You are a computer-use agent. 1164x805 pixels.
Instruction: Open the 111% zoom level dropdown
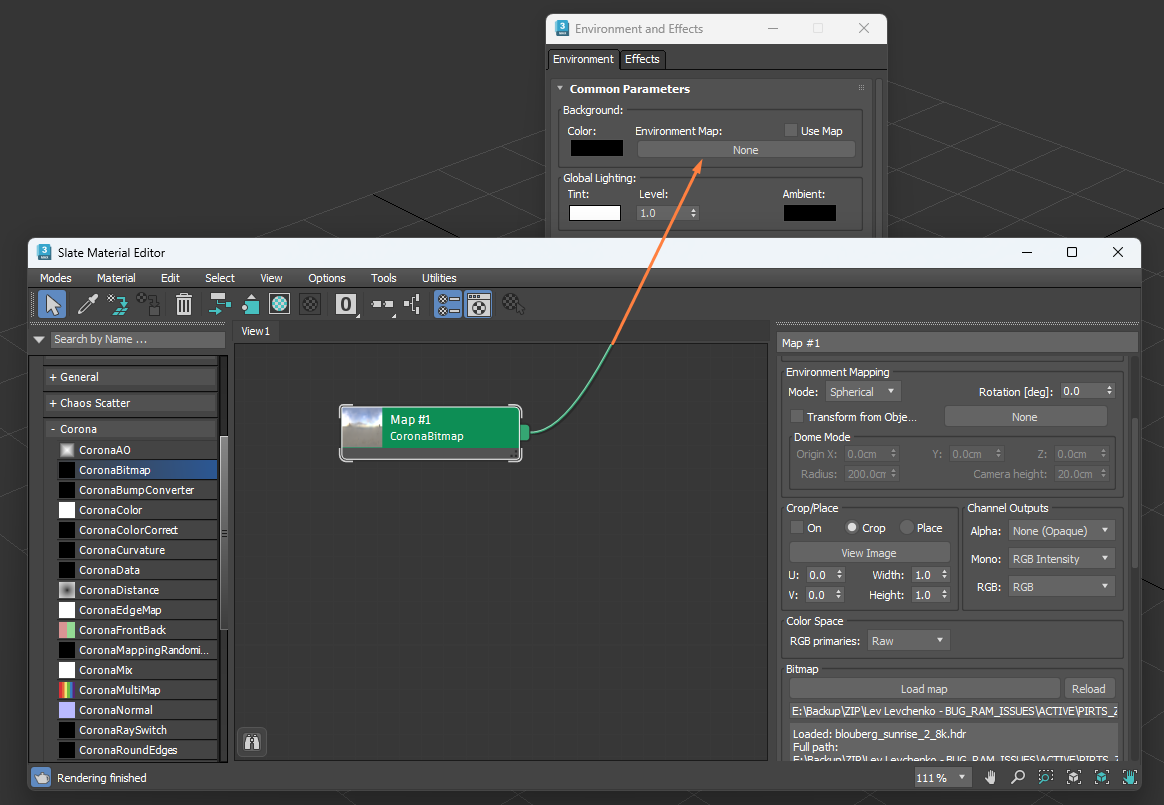(x=942, y=778)
